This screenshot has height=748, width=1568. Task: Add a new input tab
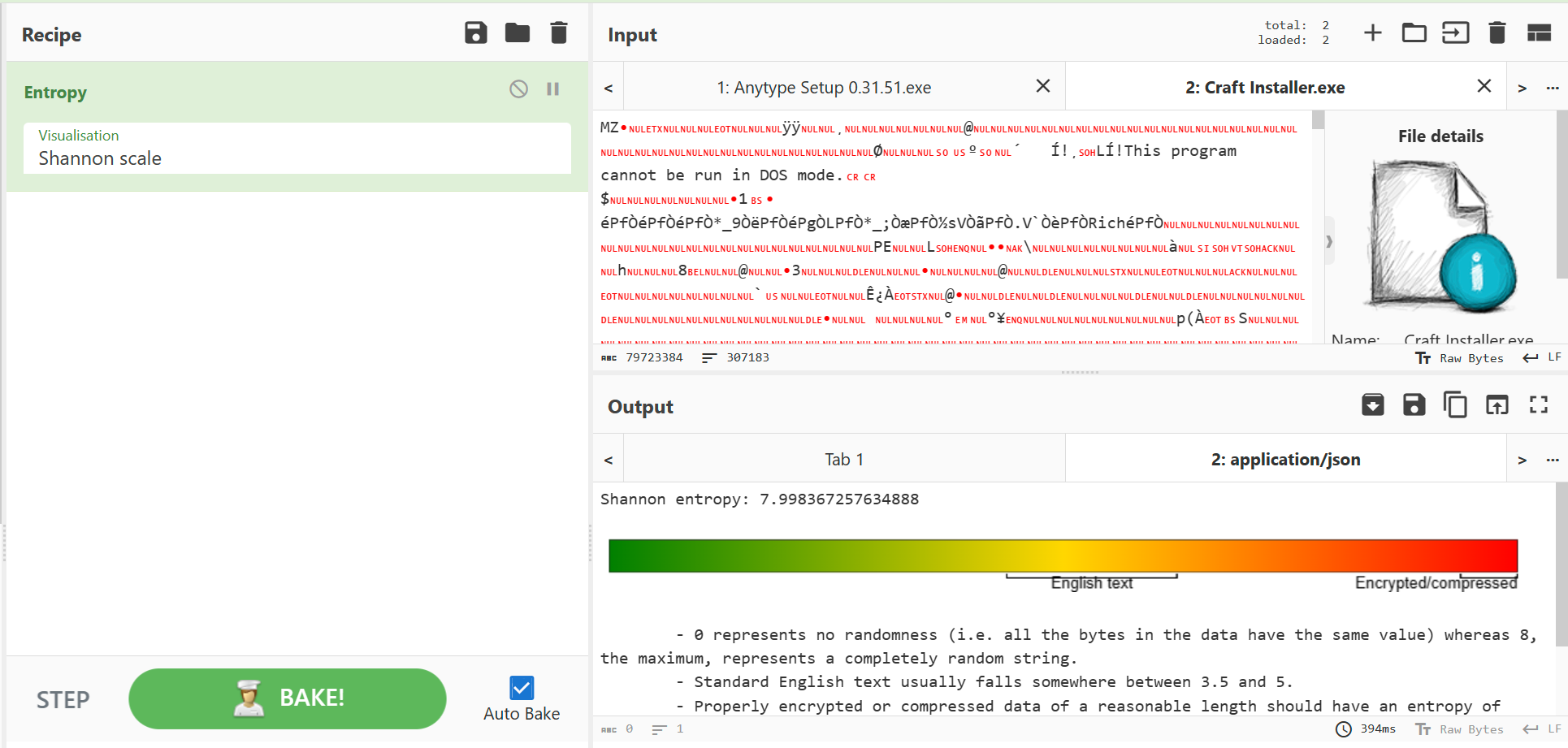(x=1372, y=33)
